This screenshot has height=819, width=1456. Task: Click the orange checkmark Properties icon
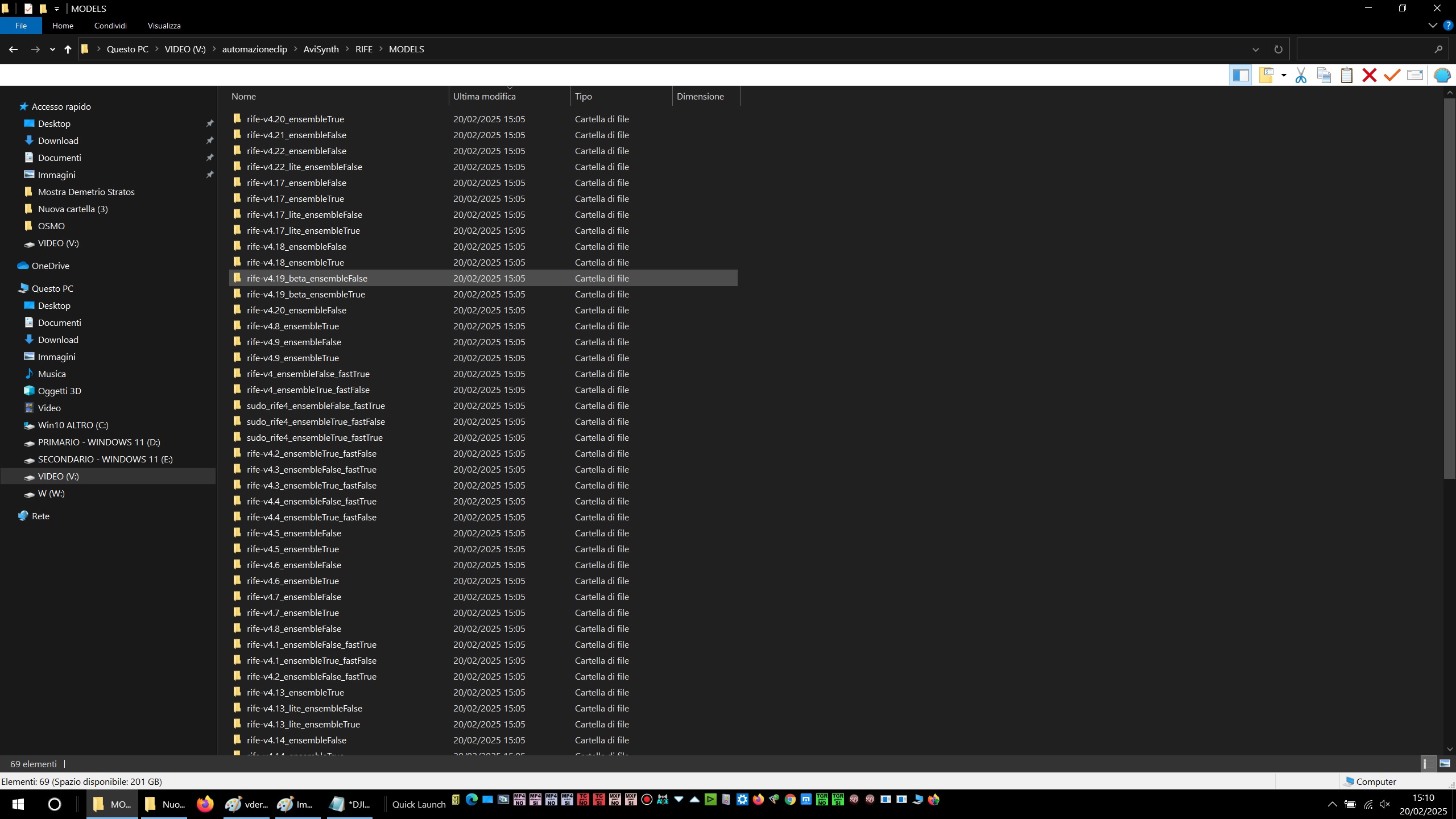1392,76
